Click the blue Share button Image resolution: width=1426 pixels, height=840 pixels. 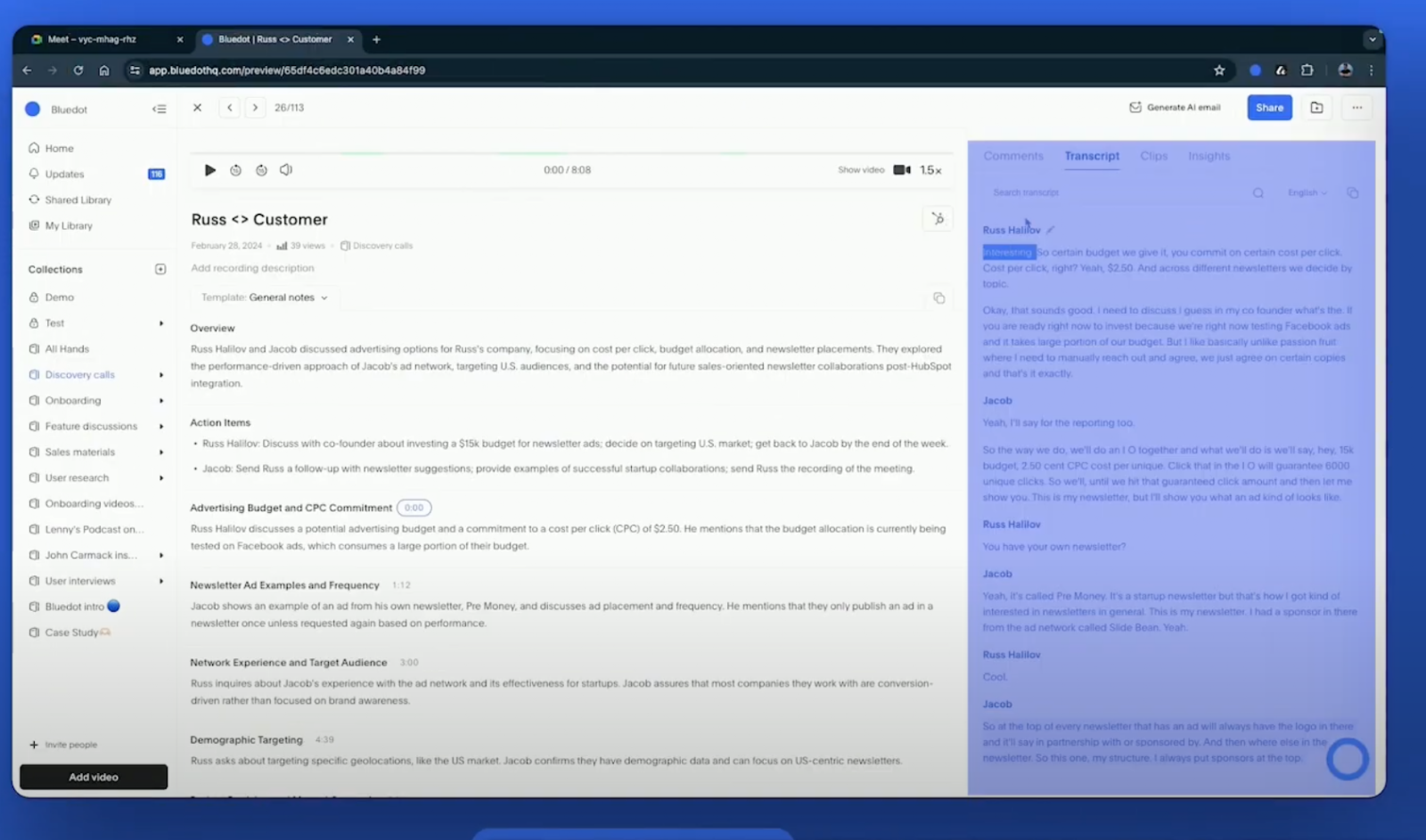1269,108
